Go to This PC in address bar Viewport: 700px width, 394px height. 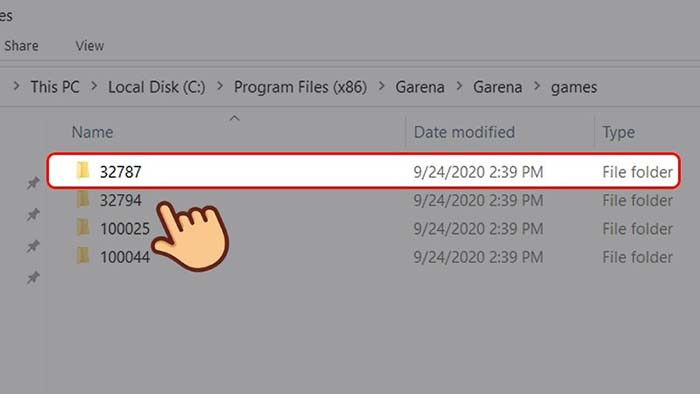tap(55, 87)
